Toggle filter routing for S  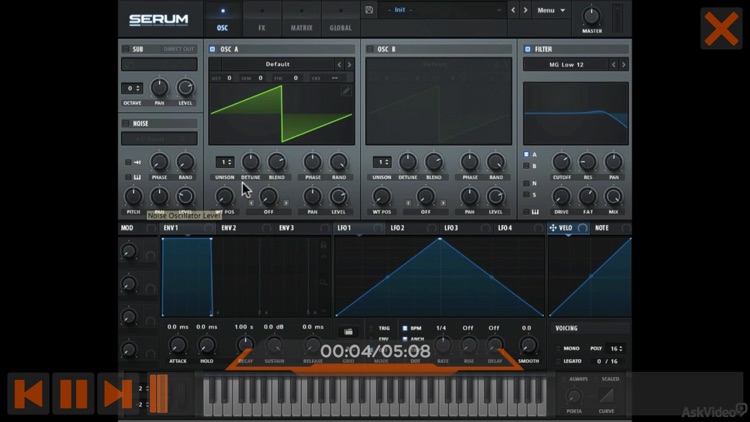pyautogui.click(x=526, y=195)
